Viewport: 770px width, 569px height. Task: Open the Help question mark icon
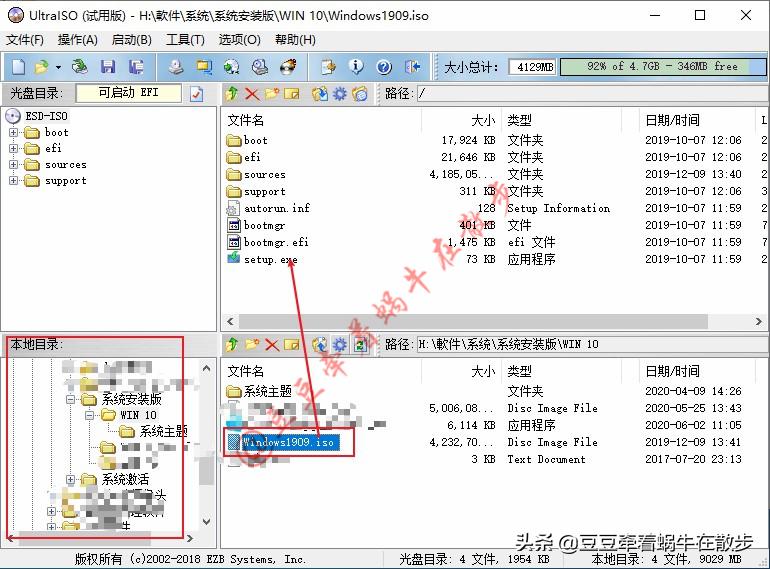pyautogui.click(x=384, y=67)
